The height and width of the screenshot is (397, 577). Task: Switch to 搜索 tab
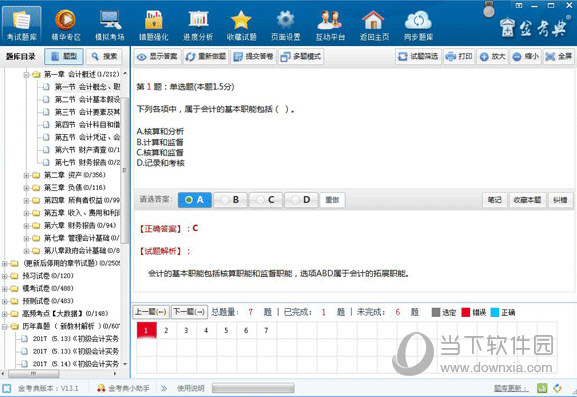pos(105,56)
